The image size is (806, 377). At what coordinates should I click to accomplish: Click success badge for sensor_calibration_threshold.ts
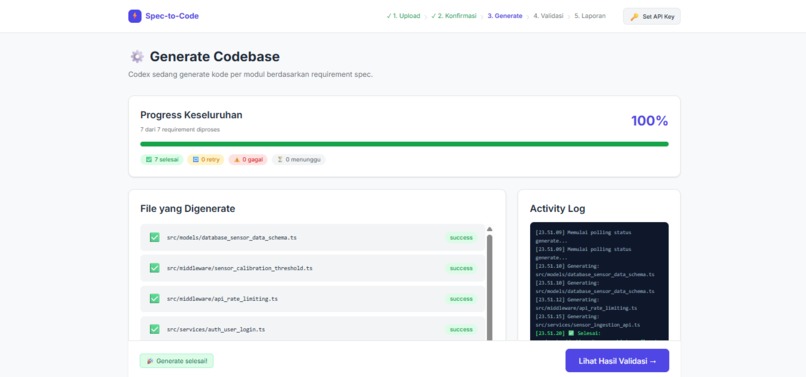coord(461,268)
